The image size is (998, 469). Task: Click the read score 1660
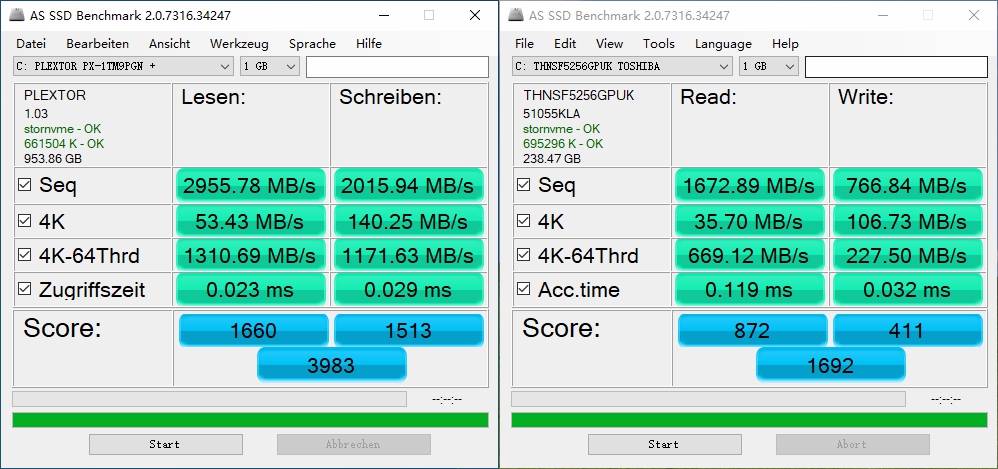tap(253, 330)
